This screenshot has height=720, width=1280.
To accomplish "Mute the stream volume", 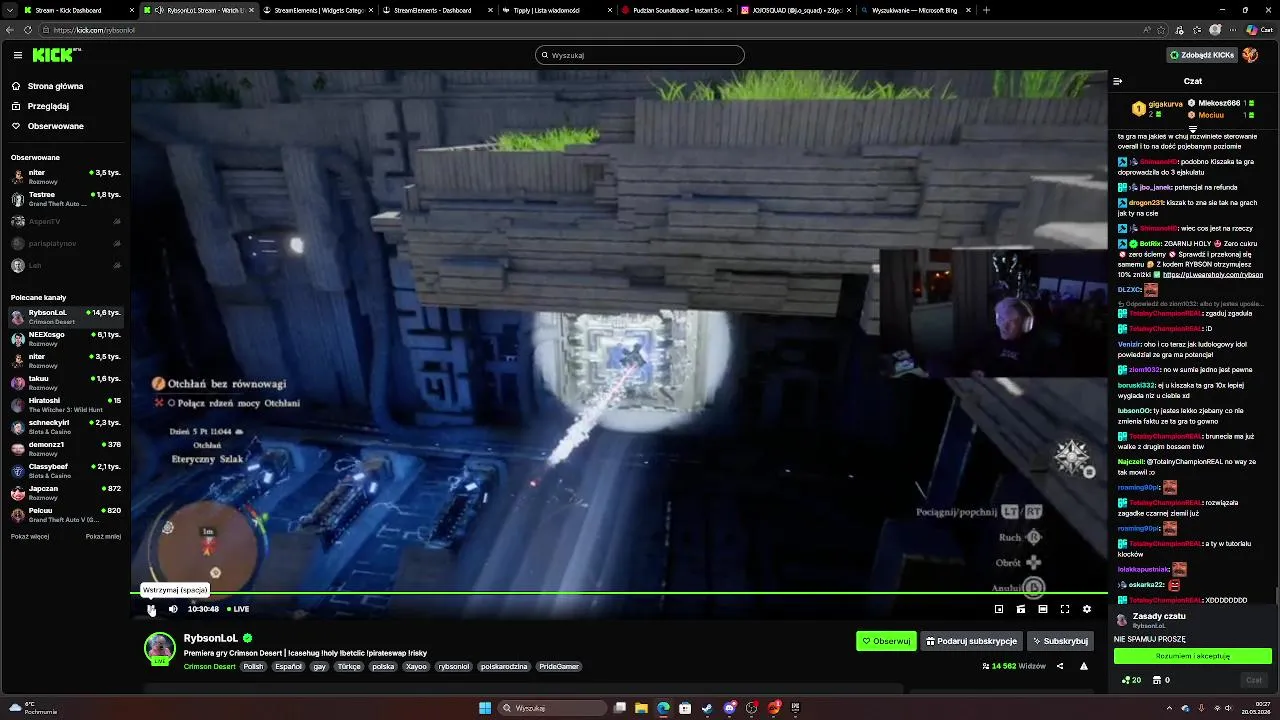I will tap(173, 609).
